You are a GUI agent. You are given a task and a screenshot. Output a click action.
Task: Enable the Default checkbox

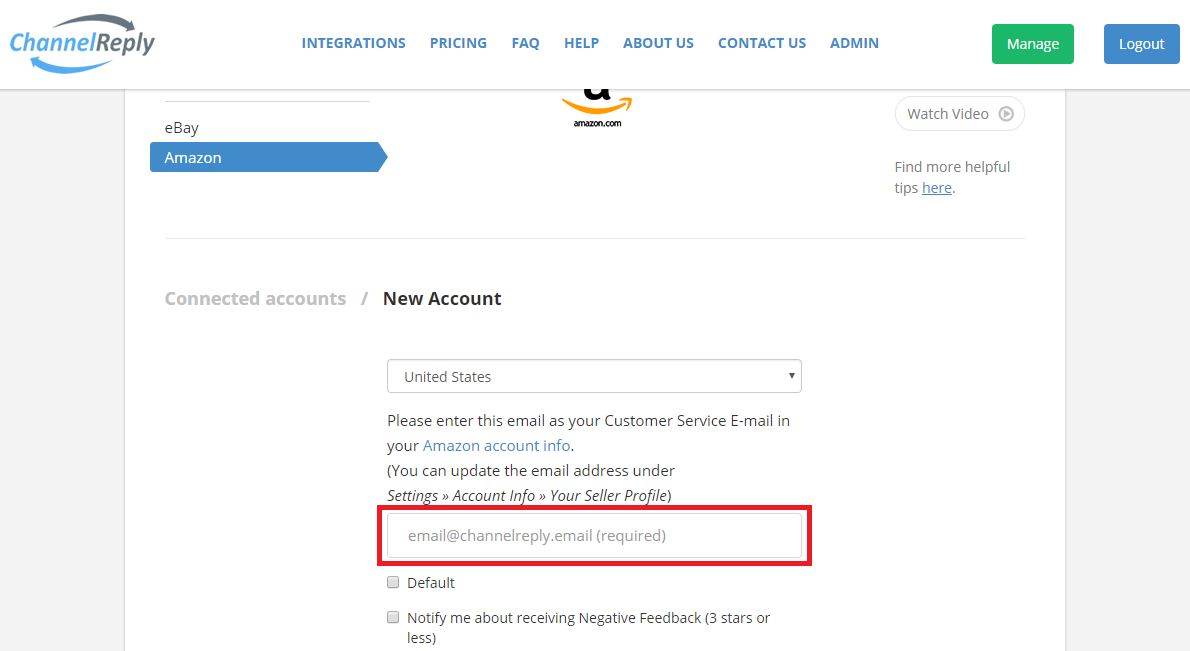coord(393,582)
